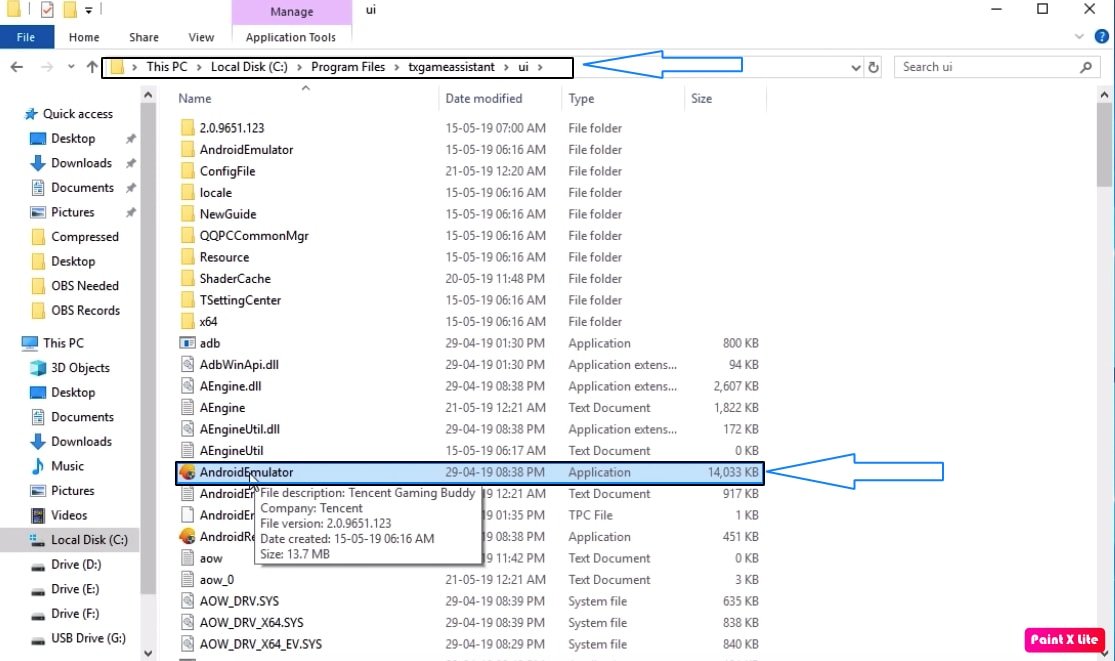This screenshot has height=661, width=1115.
Task: Select the QQPCCommonMgr folder
Action: point(254,236)
